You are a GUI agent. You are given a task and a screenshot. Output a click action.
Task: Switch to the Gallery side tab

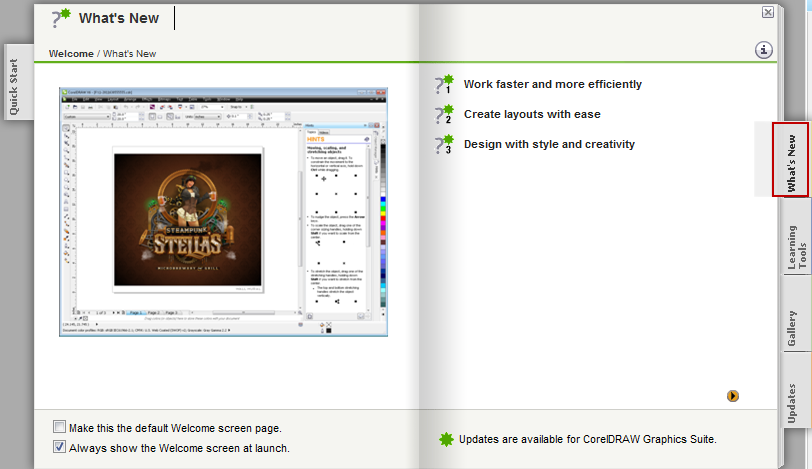coord(796,314)
